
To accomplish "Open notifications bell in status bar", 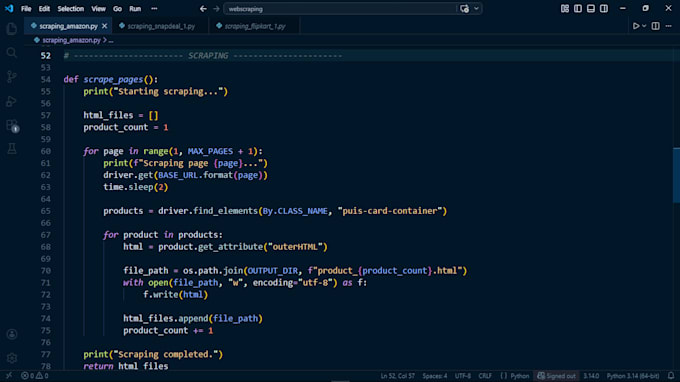I will click(671, 376).
